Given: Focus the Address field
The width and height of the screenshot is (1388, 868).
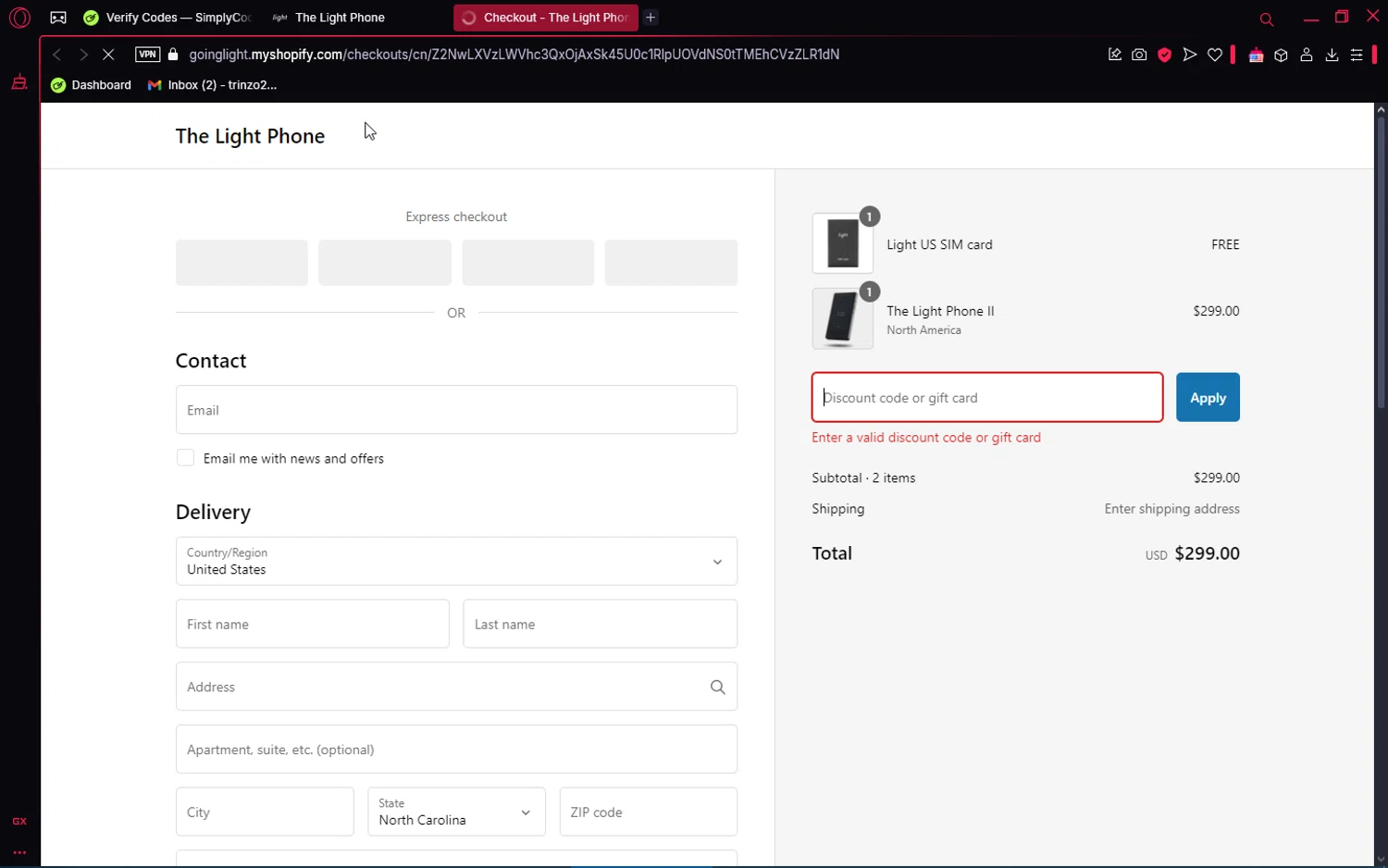Looking at the screenshot, I should click(456, 687).
